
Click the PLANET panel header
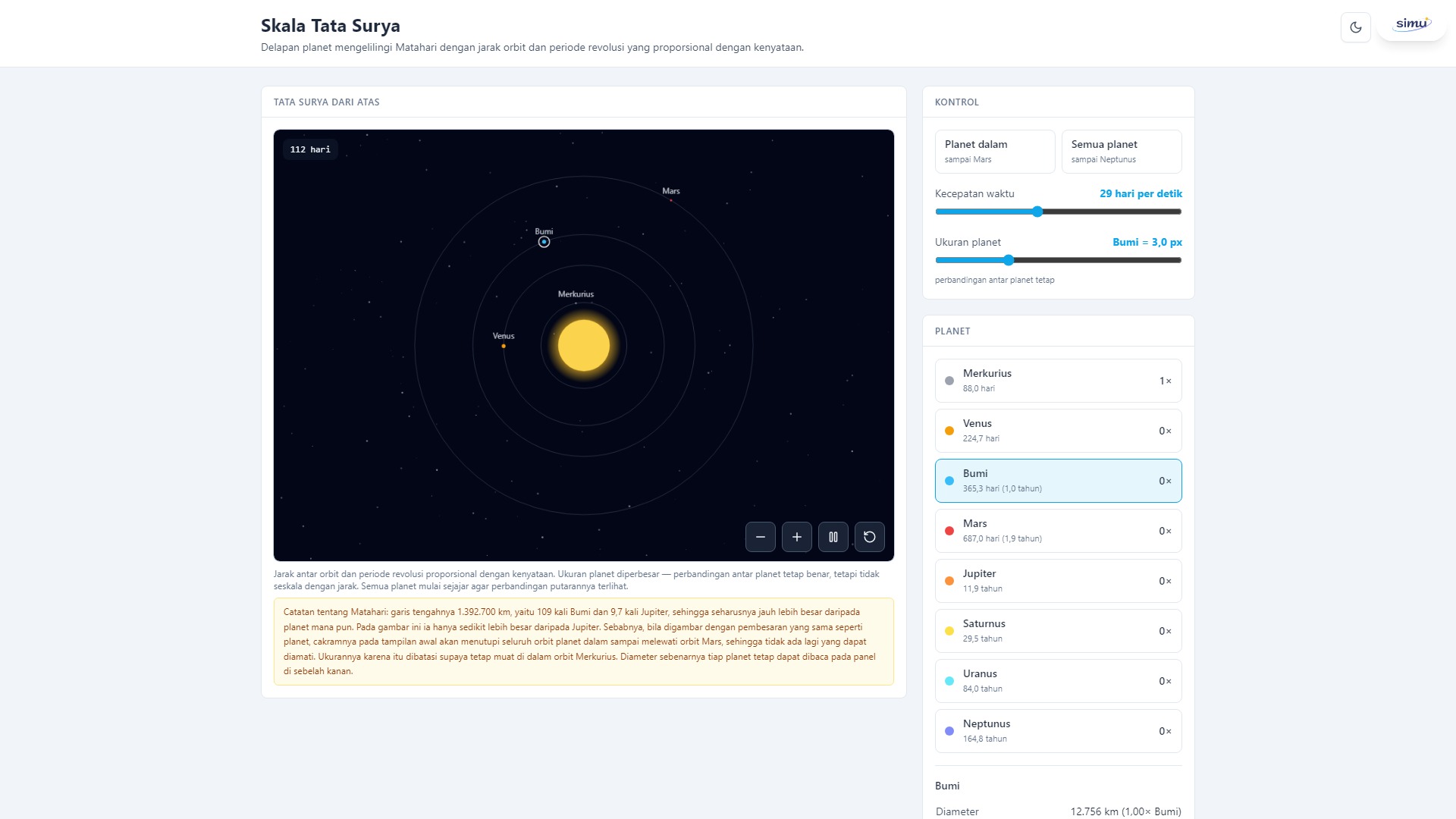(952, 331)
